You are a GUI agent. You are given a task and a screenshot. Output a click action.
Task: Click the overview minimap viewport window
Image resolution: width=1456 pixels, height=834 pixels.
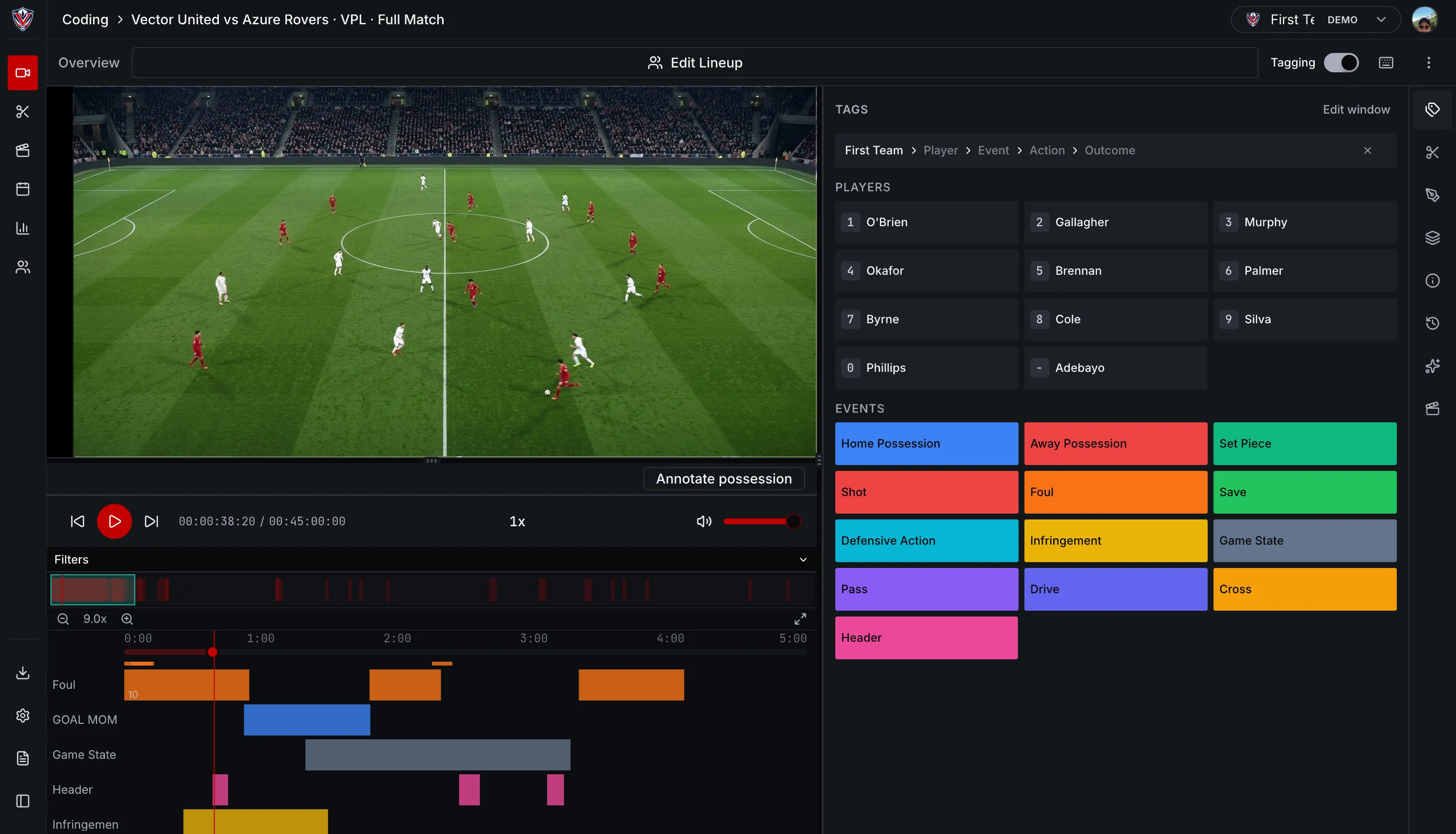click(93, 589)
